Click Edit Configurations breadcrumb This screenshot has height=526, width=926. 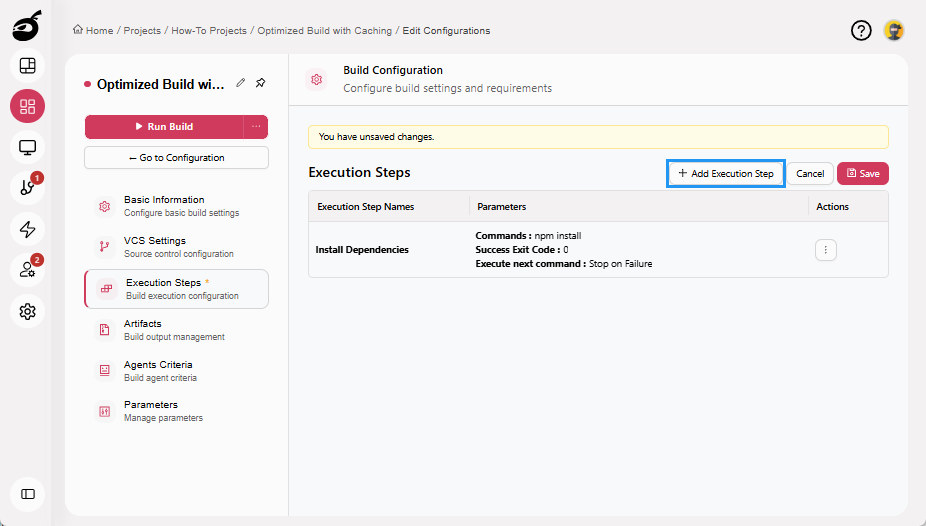pos(446,31)
